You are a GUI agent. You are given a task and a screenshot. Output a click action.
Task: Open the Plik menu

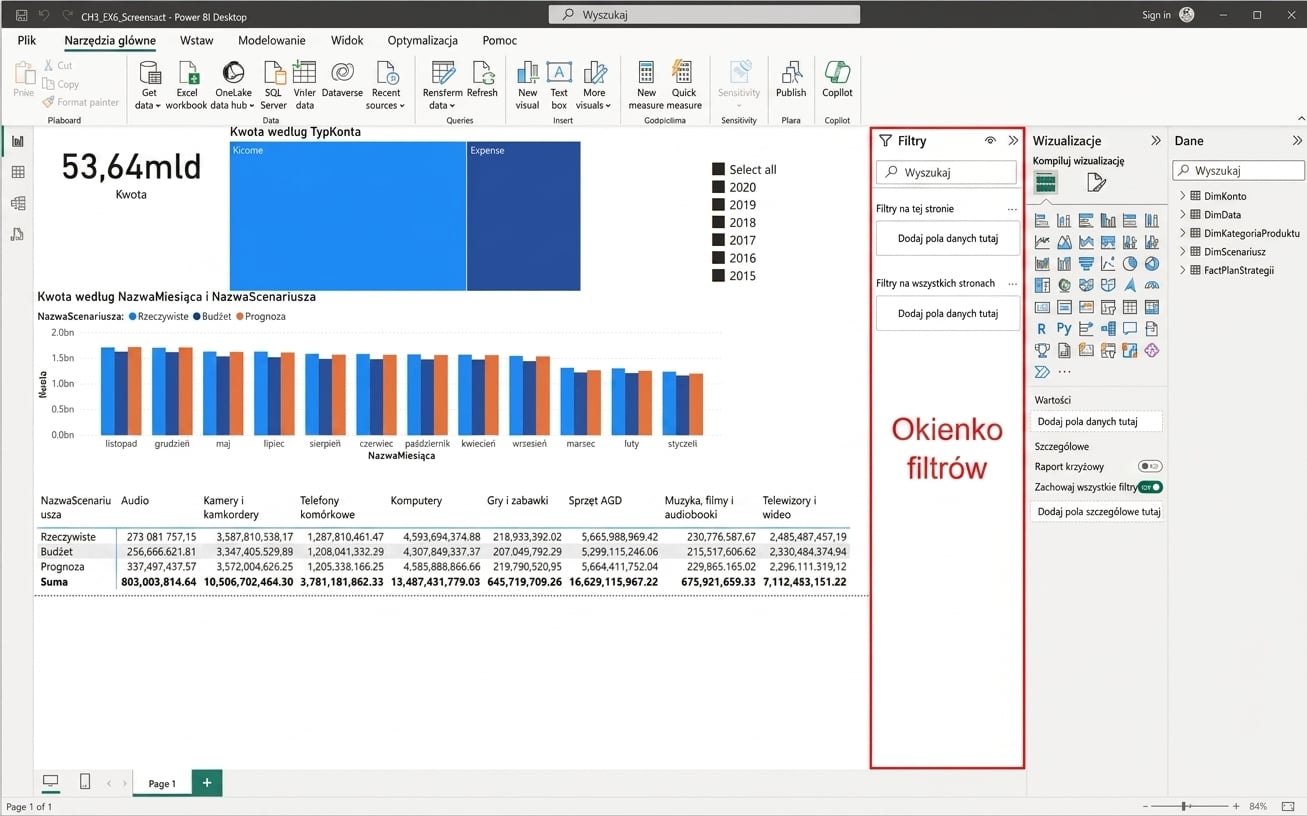click(x=27, y=41)
